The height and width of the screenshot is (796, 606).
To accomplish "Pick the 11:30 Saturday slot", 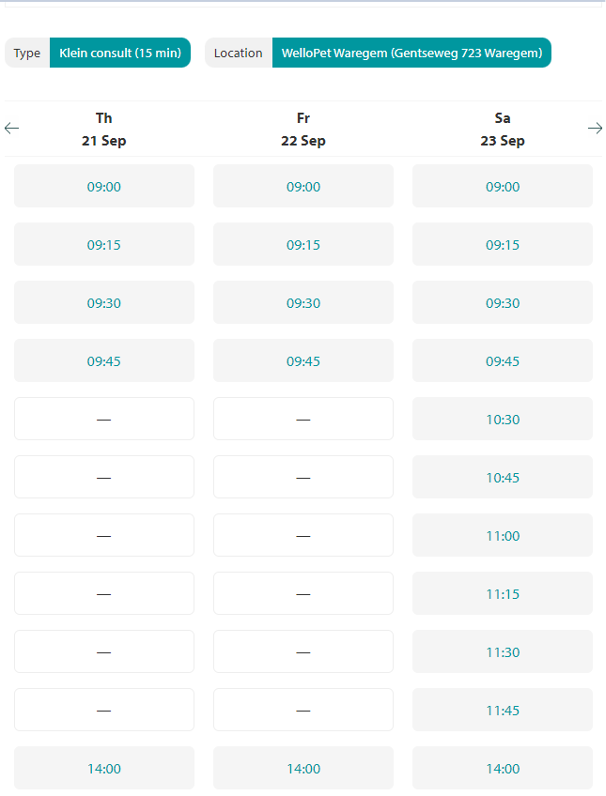I will click(502, 652).
